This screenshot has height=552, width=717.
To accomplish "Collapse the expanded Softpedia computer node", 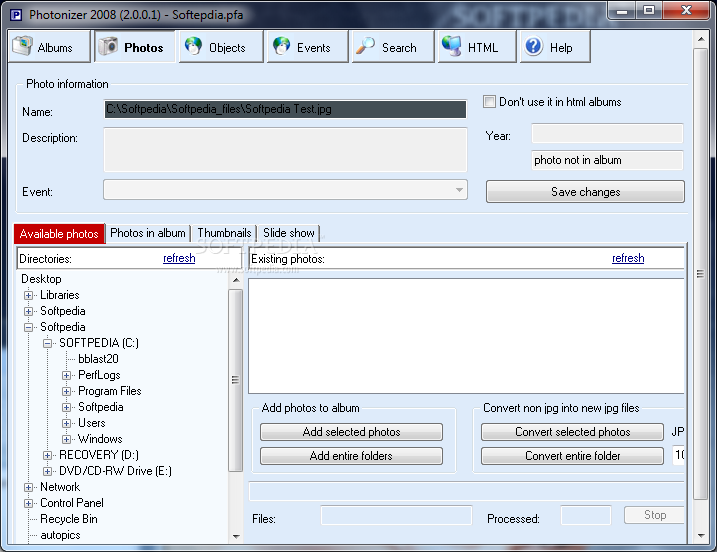I will 28,327.
